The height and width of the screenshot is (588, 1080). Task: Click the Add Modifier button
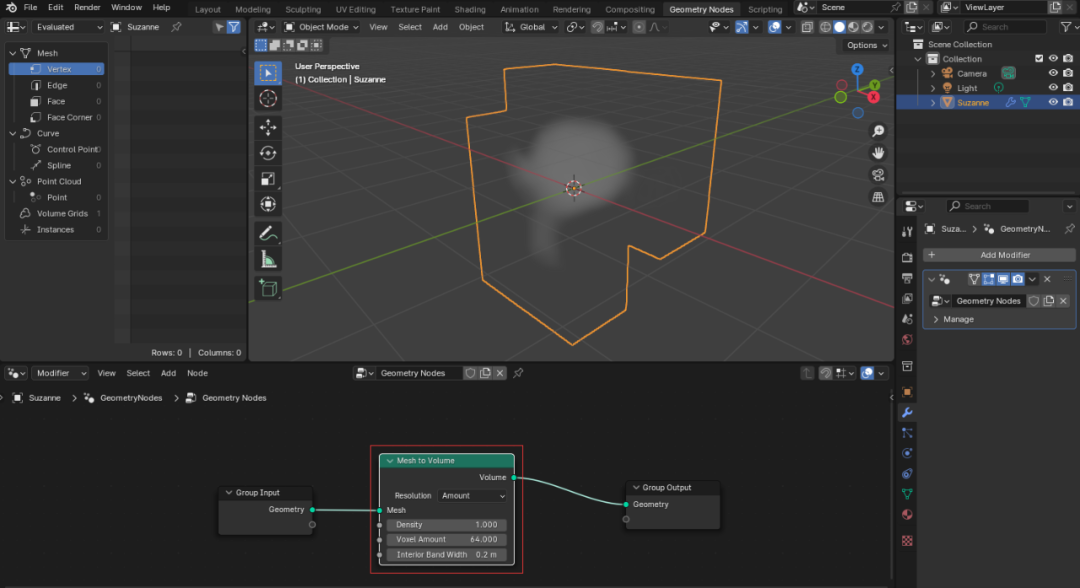tap(999, 255)
